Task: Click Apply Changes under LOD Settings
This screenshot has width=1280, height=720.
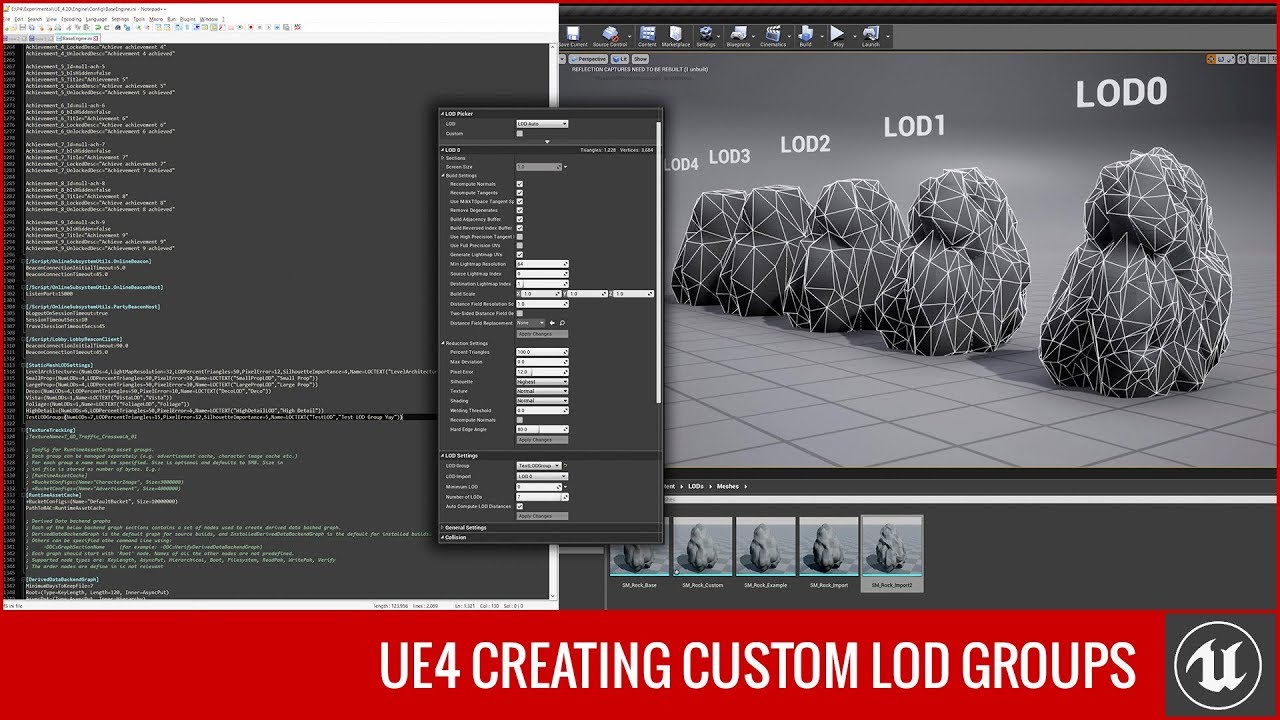Action: 542,516
